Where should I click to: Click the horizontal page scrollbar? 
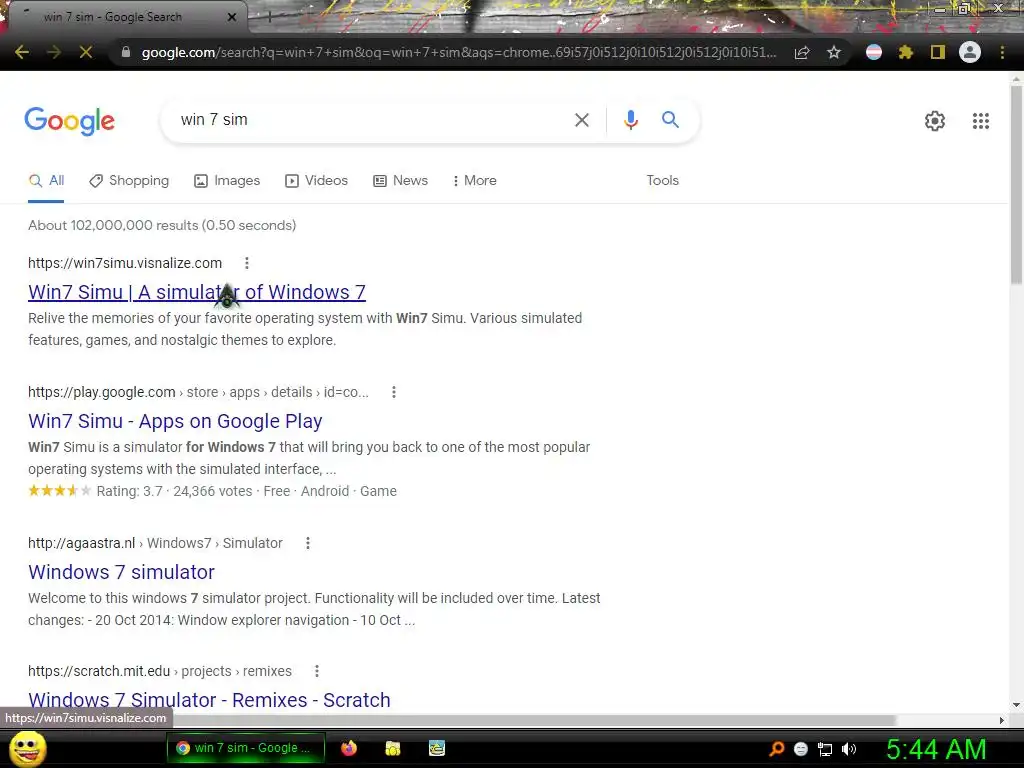point(536,720)
